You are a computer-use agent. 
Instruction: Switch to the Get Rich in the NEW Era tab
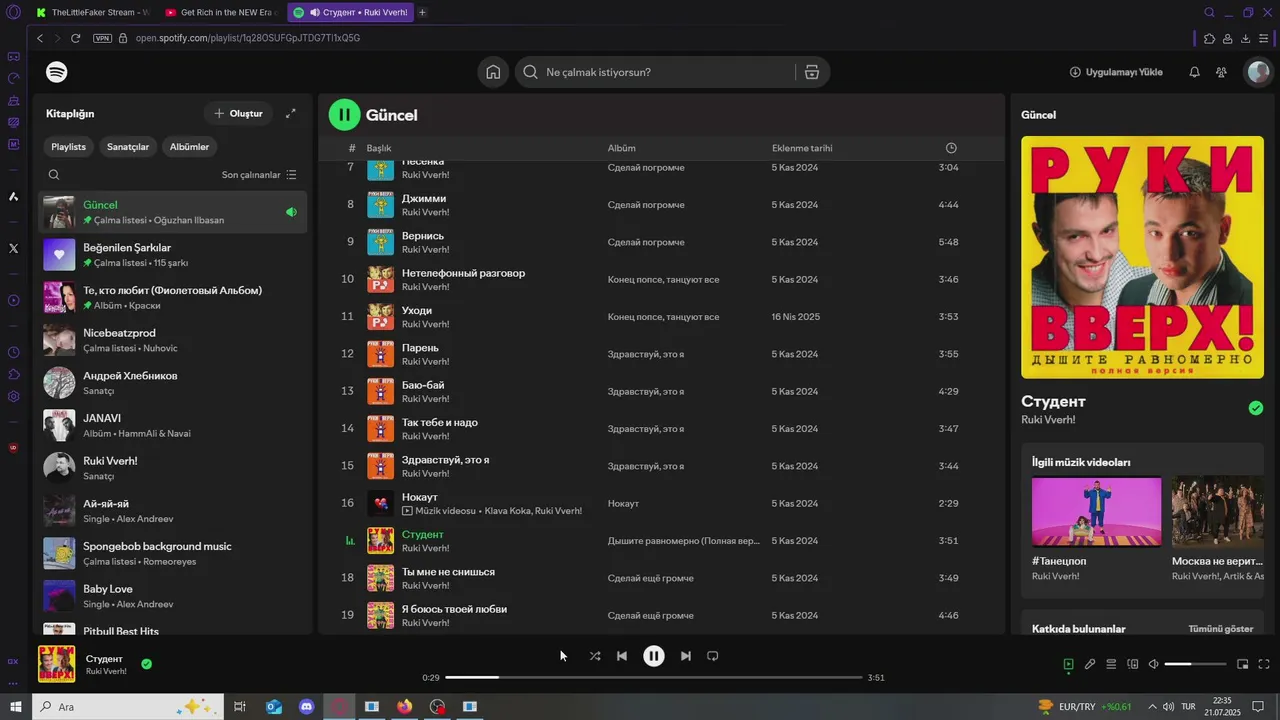pos(221,12)
